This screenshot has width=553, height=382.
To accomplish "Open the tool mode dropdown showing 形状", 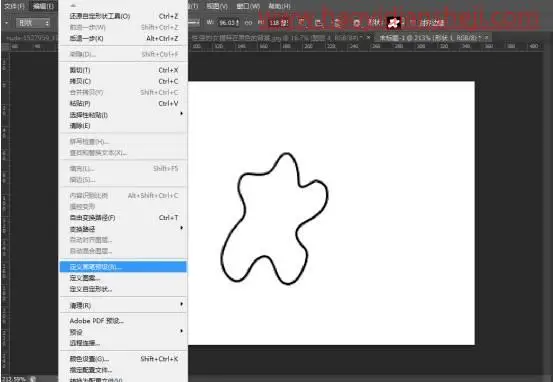I will coord(32,23).
